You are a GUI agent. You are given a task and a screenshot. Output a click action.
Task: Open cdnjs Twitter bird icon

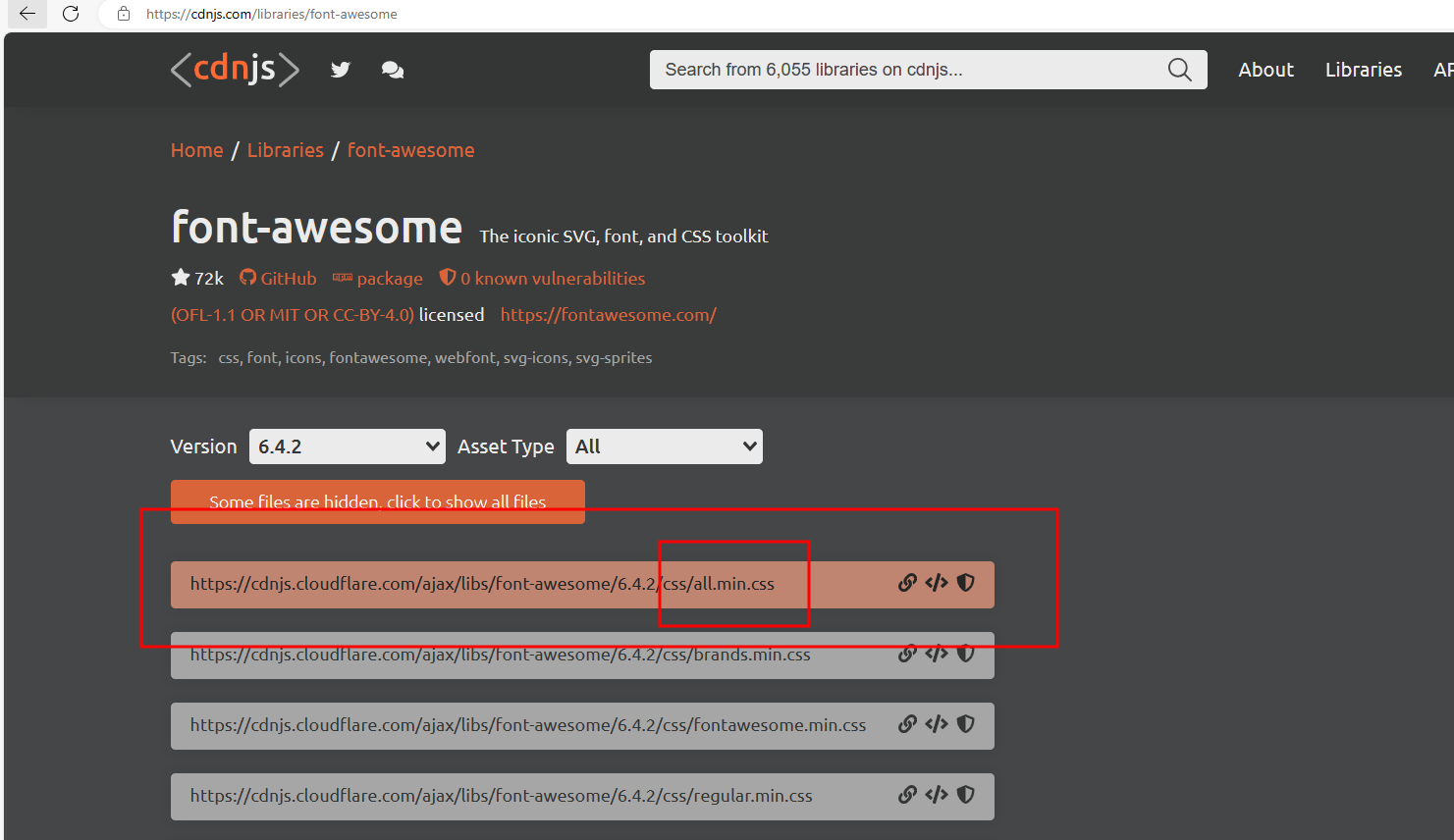(x=341, y=70)
